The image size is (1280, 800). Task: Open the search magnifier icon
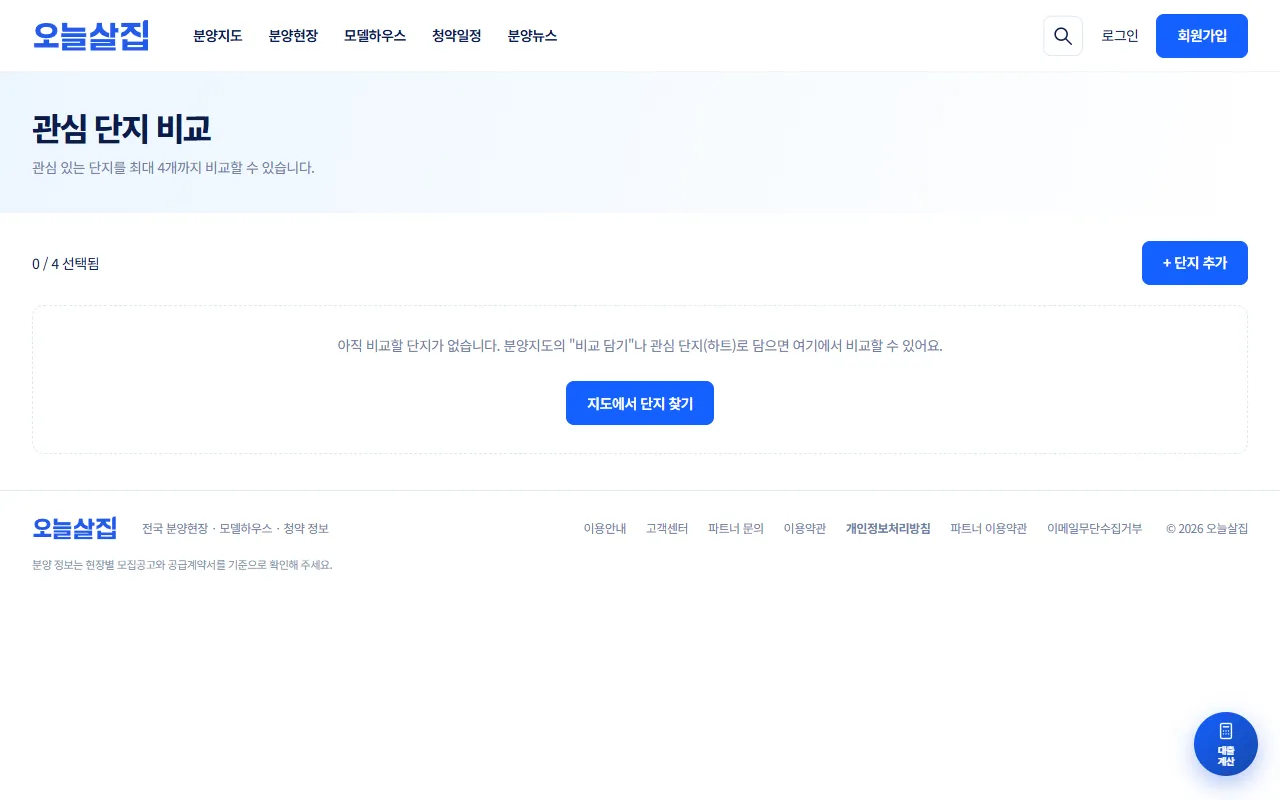(1063, 36)
